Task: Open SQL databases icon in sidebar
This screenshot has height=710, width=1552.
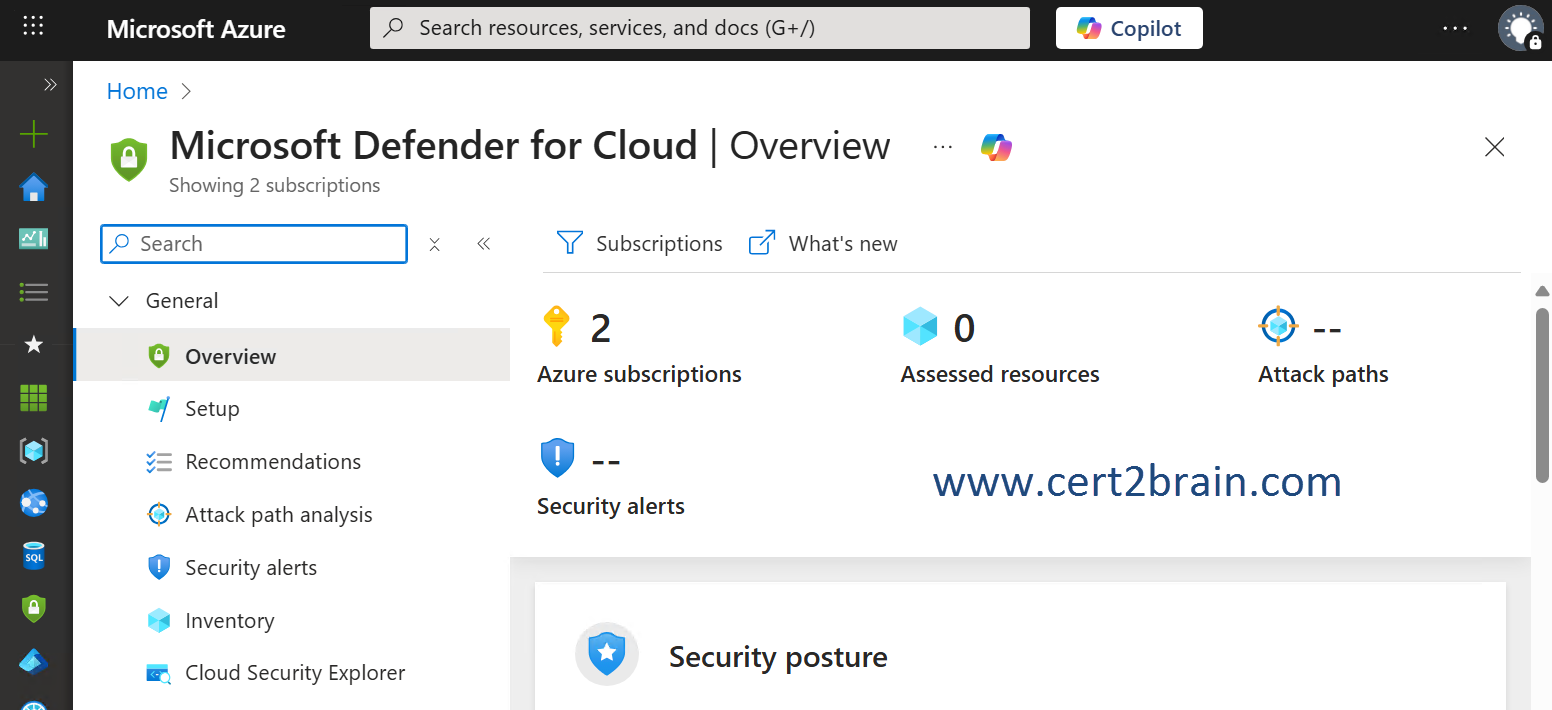Action: pyautogui.click(x=34, y=556)
